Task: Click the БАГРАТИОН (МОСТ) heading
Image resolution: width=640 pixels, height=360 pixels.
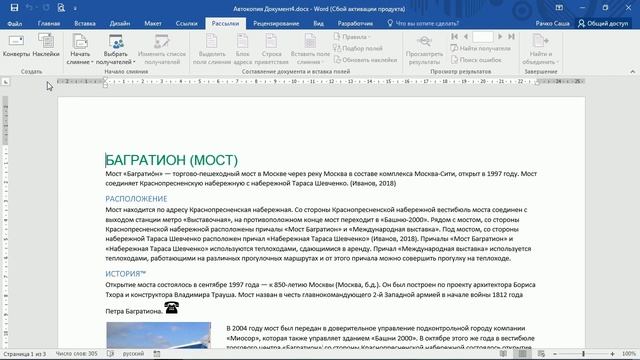Action: tap(171, 160)
